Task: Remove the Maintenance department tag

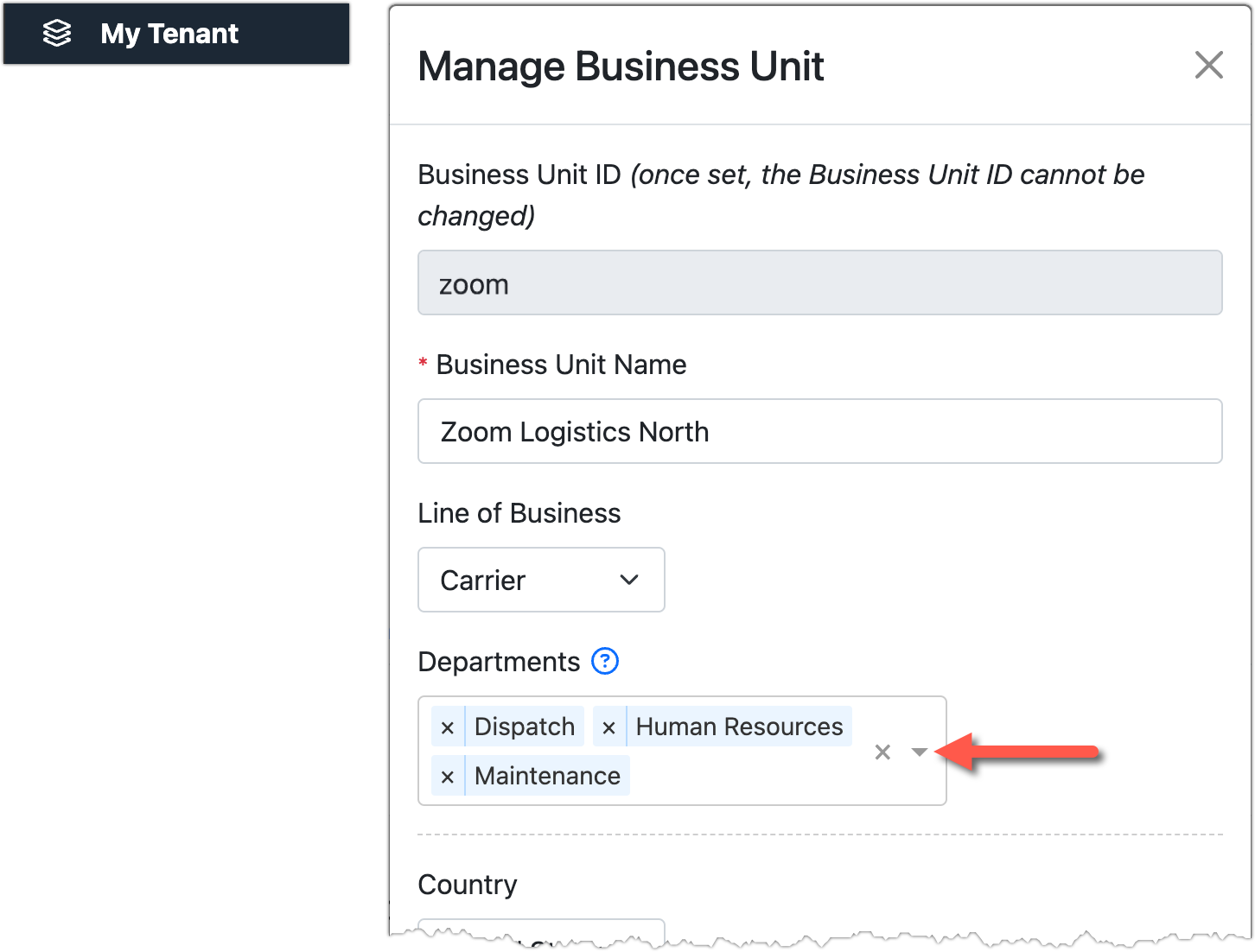Action: [x=448, y=777]
